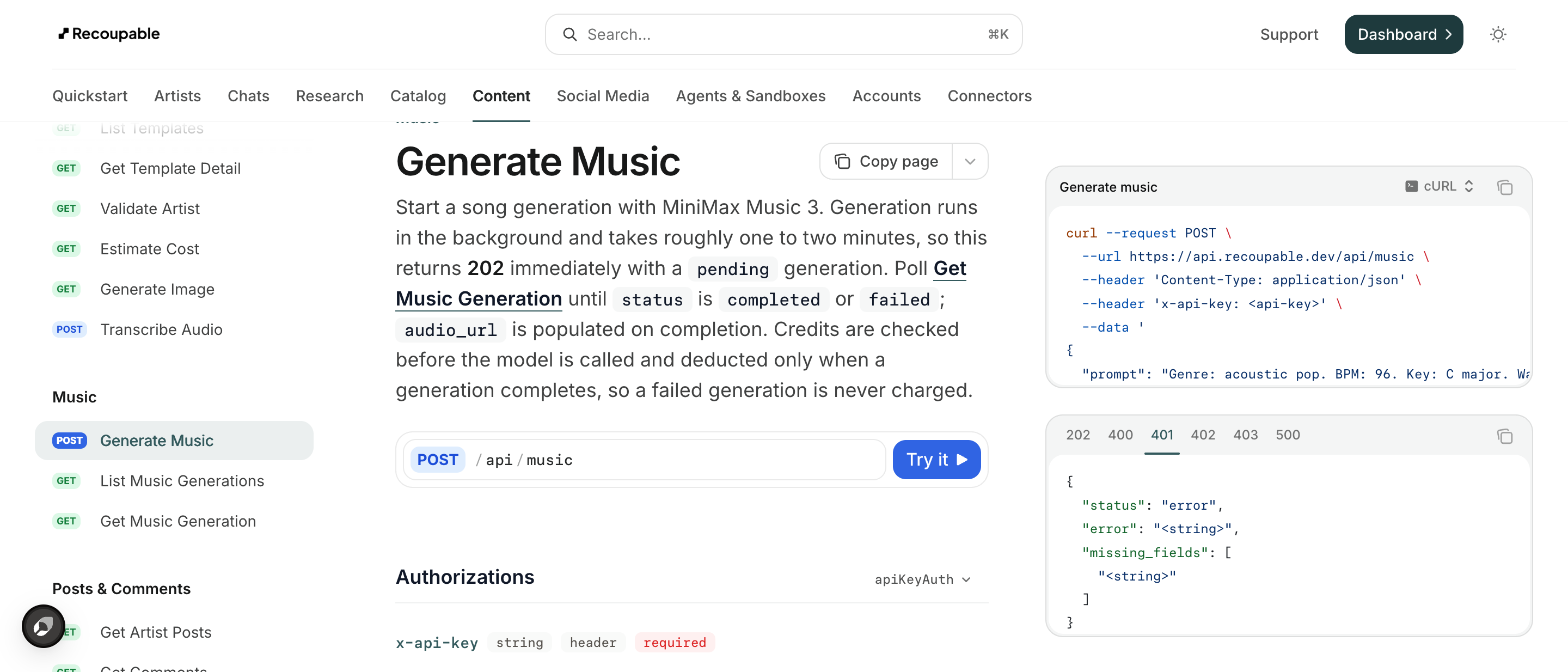The image size is (1568, 672).
Task: Go to the Connectors tab
Action: click(x=990, y=96)
